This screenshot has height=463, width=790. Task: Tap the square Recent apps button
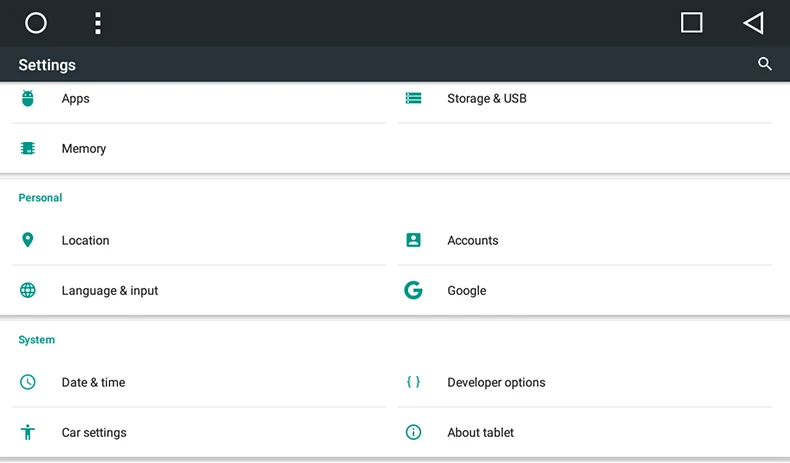coord(691,23)
